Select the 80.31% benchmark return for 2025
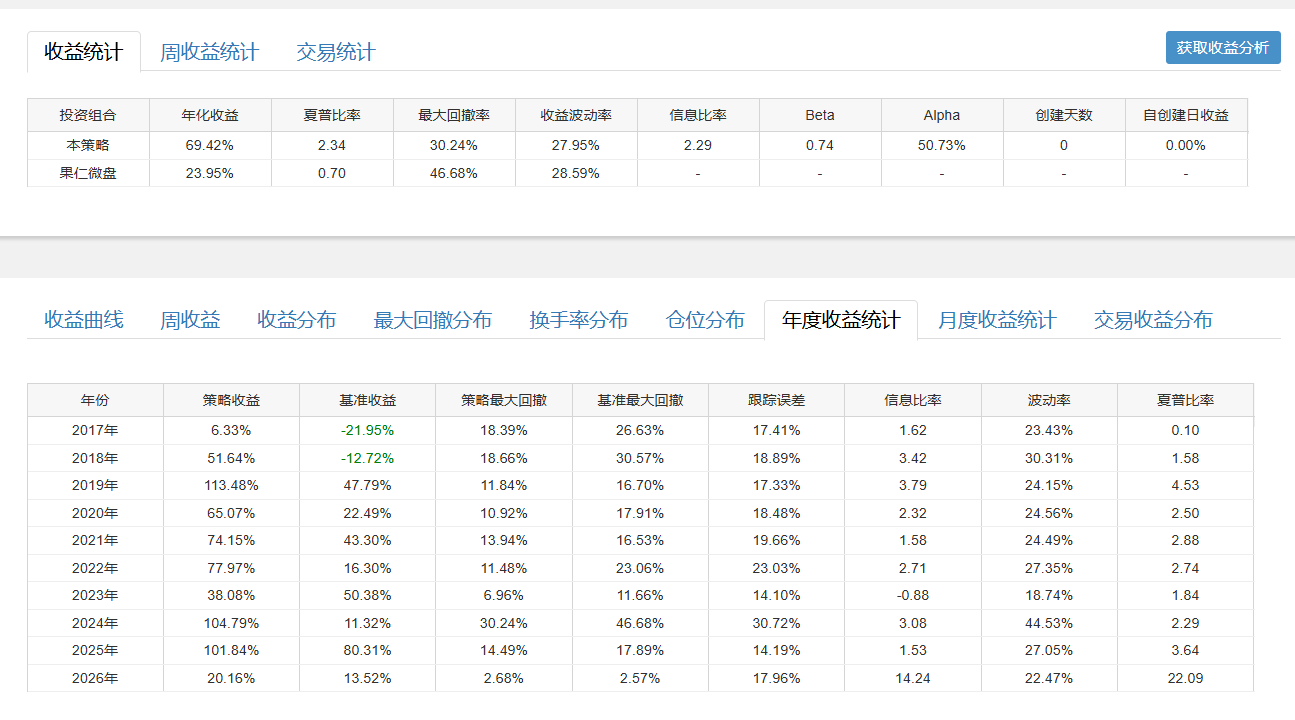Image resolution: width=1295 pixels, height=720 pixels. click(368, 650)
